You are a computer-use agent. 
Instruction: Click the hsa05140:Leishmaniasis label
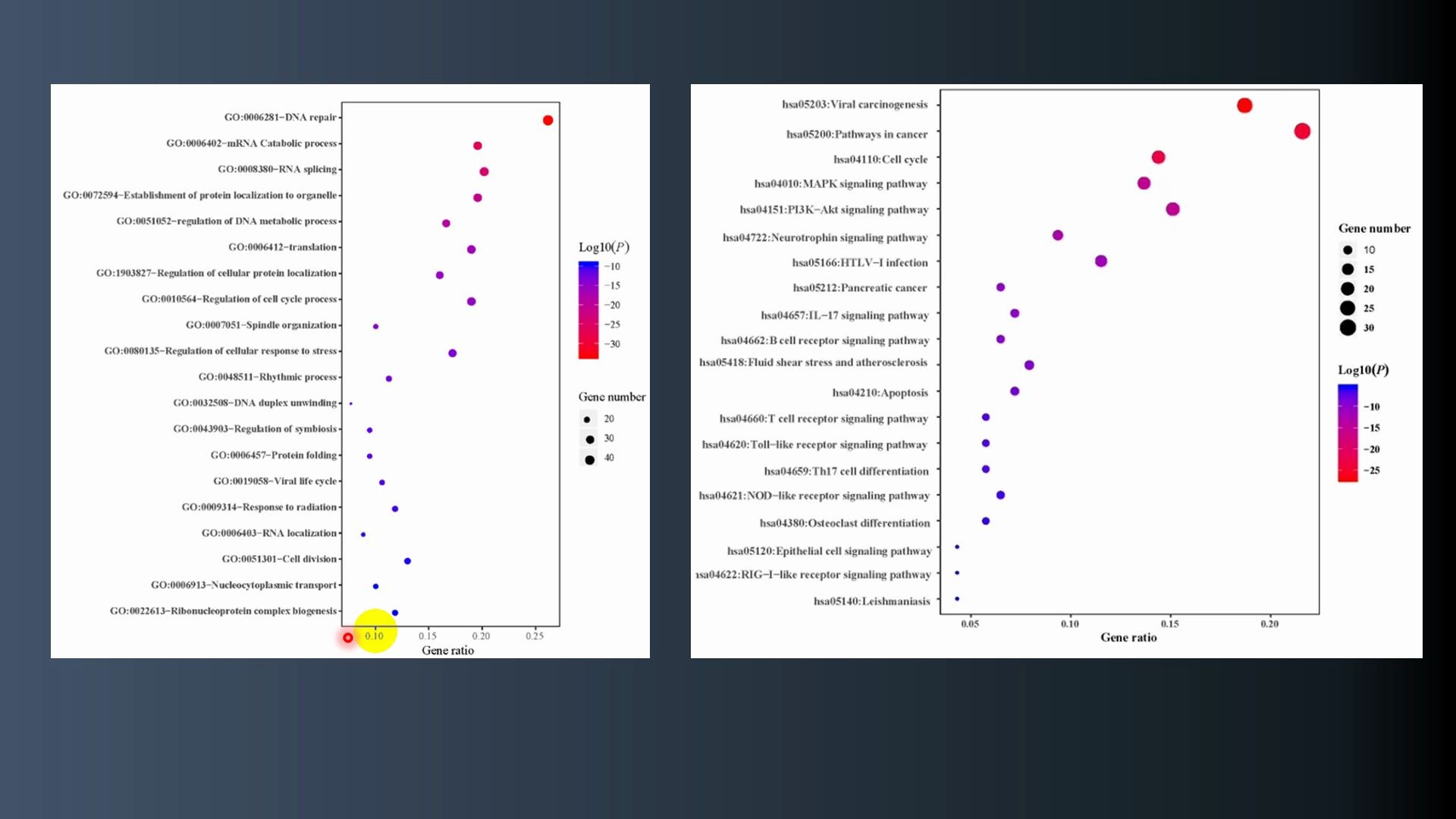pos(871,601)
